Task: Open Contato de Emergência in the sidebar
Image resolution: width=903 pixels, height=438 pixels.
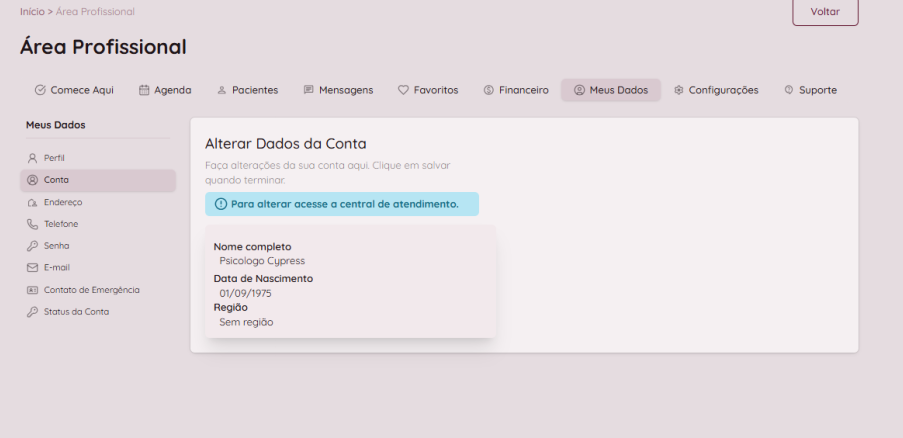Action: [91, 290]
